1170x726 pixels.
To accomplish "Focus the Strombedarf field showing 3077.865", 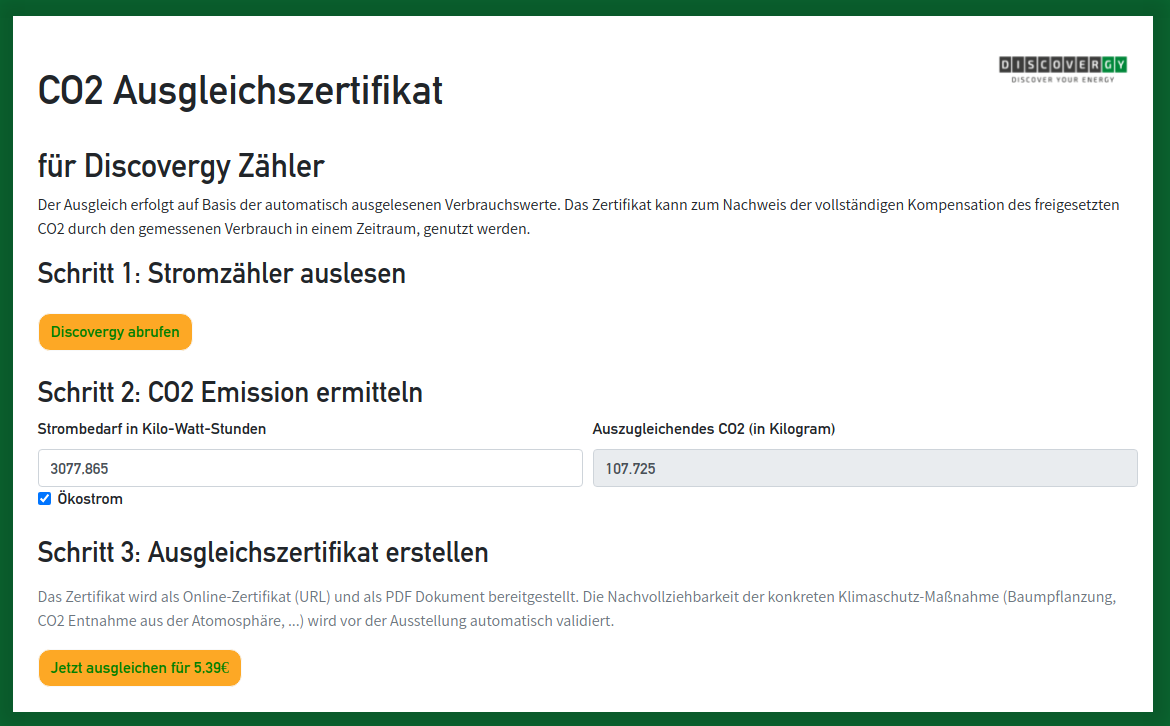I will pos(310,469).
